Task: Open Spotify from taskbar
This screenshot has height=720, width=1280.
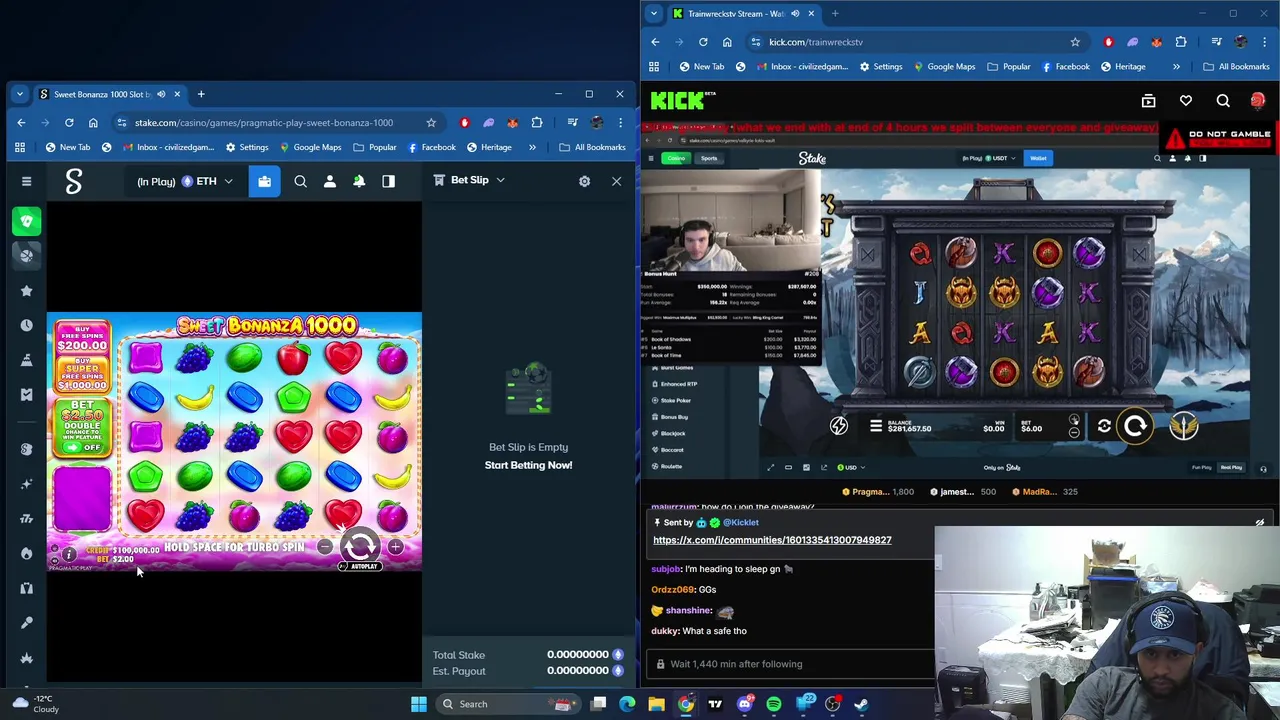Action: 774,704
